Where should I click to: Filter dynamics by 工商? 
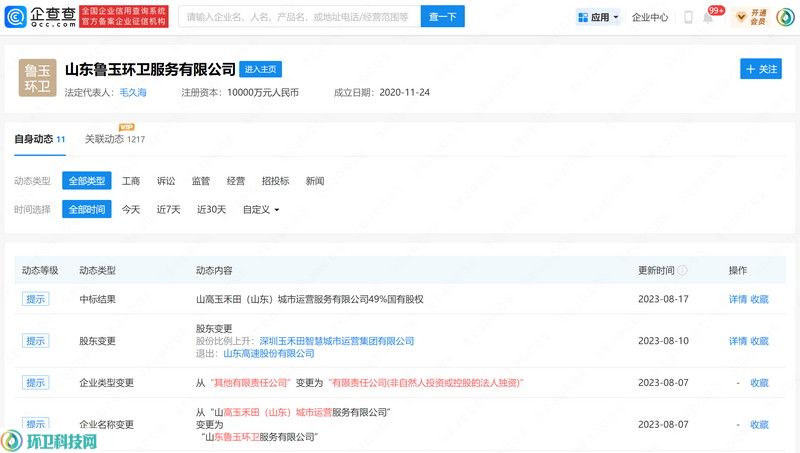(131, 181)
